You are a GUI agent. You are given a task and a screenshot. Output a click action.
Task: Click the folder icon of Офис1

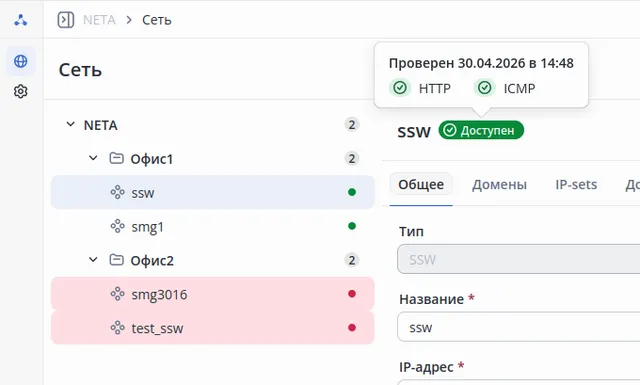coord(116,158)
